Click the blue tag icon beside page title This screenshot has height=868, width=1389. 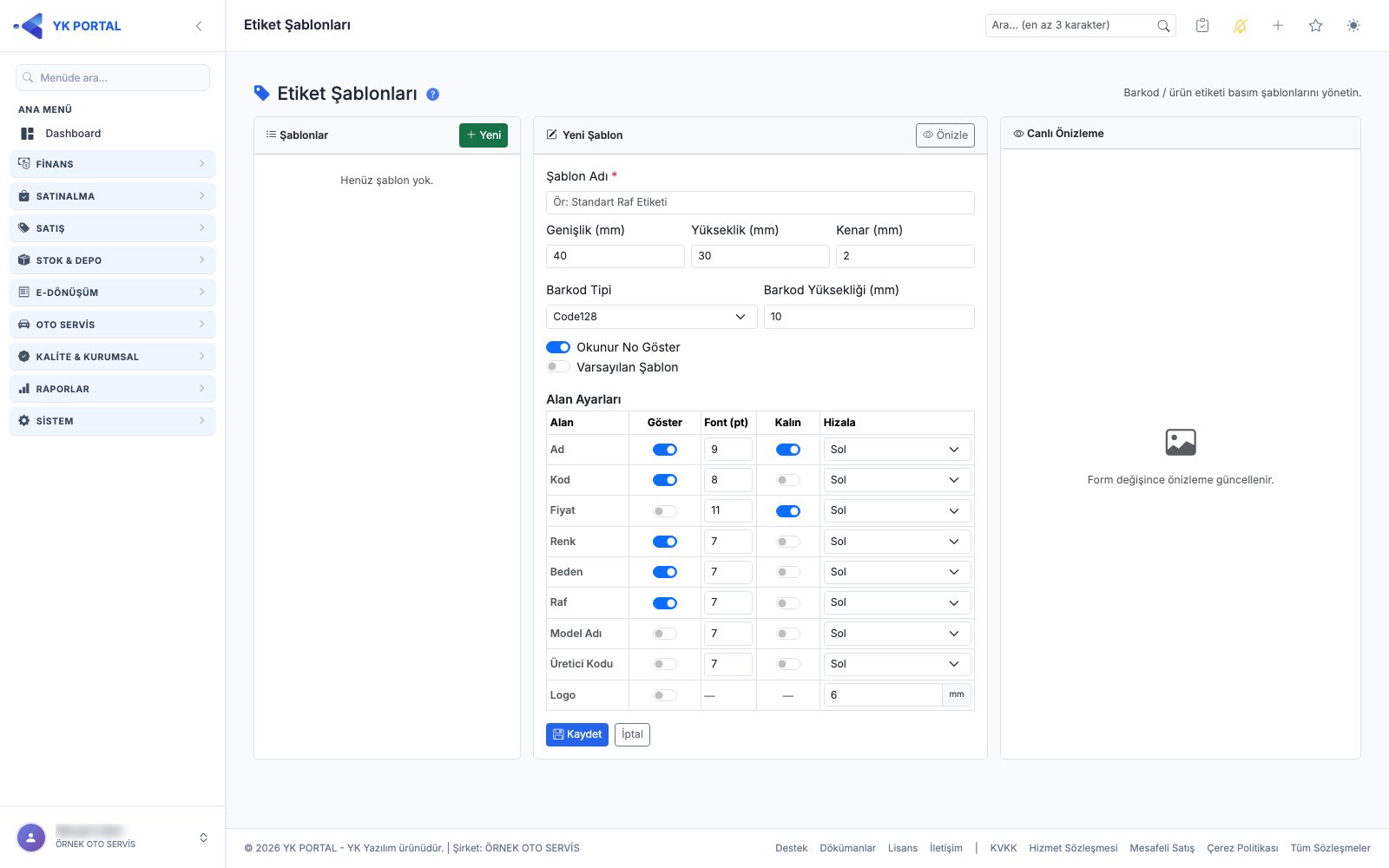[x=261, y=93]
